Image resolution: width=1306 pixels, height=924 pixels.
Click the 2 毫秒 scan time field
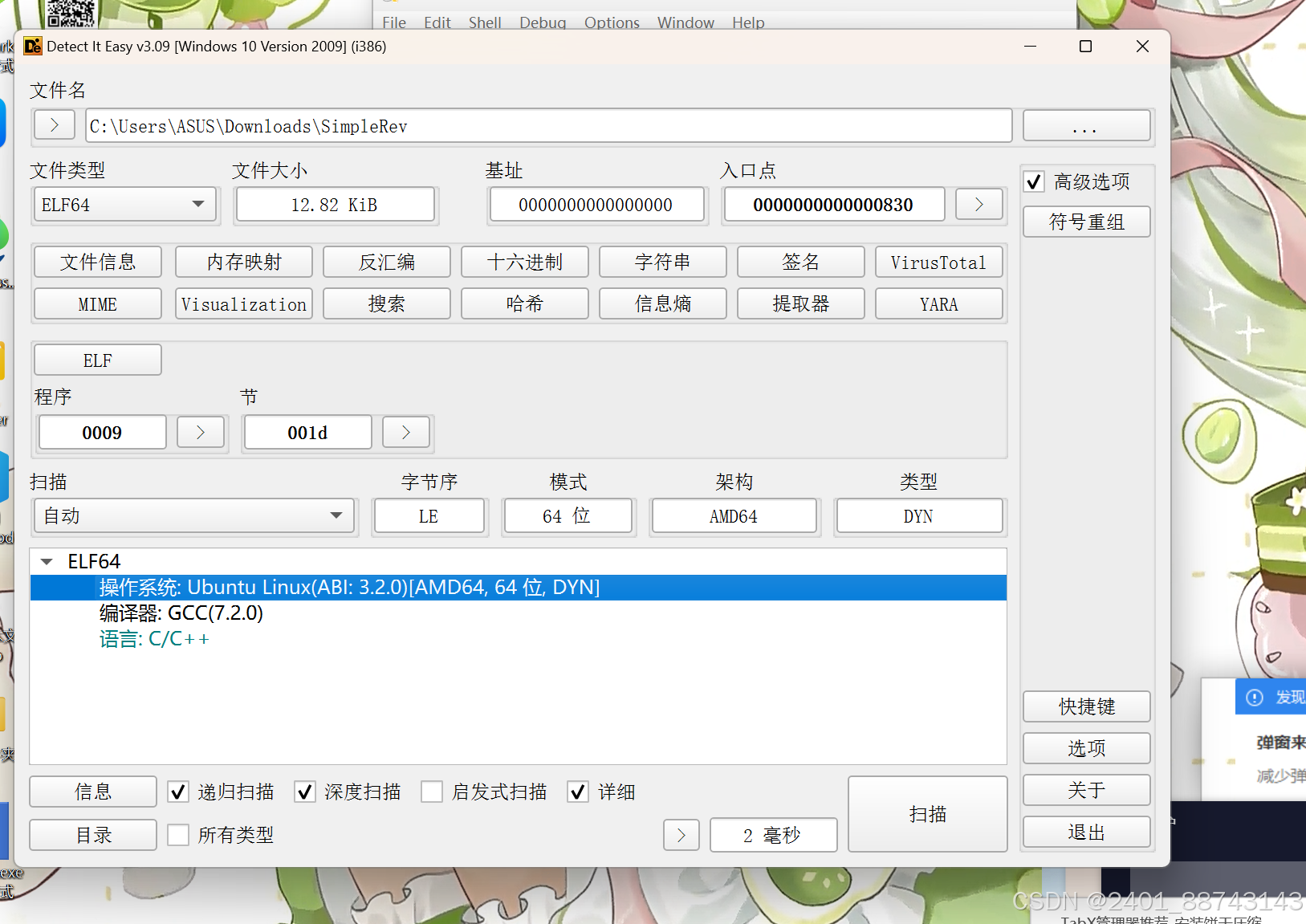click(773, 835)
